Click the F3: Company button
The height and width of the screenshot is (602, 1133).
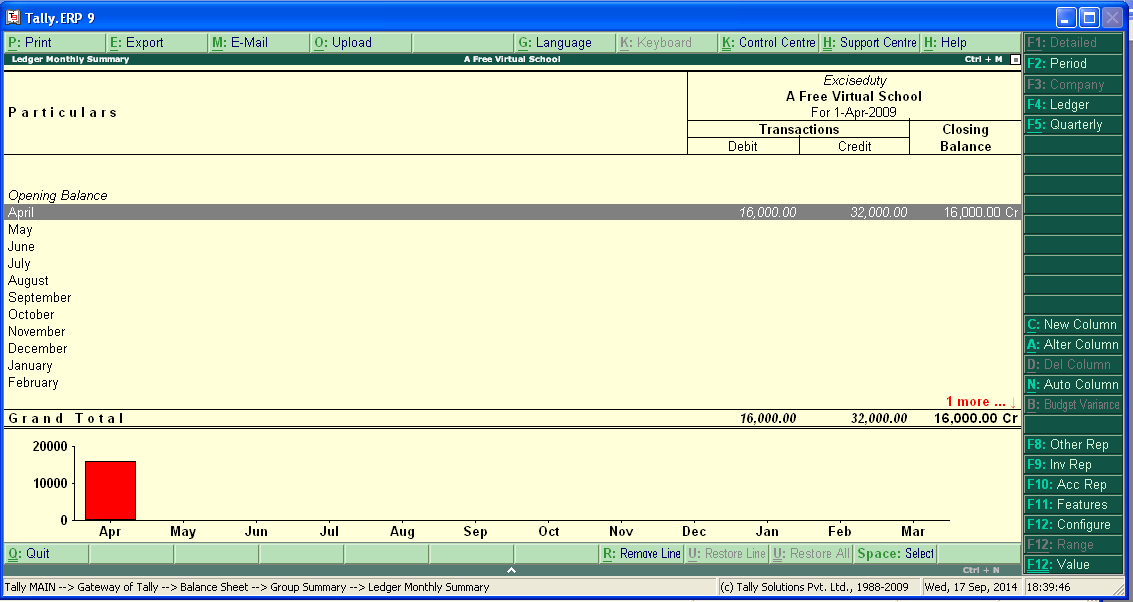tap(1073, 85)
